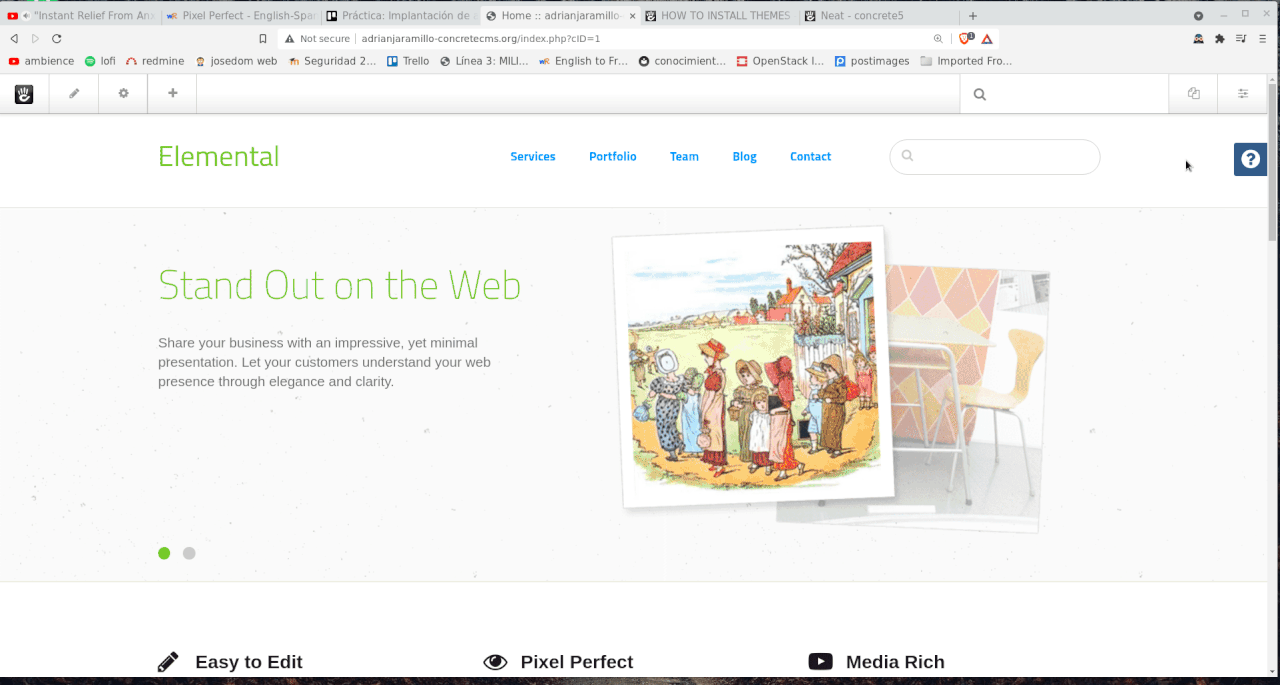Screen dimensions: 1280x685
Task: Open josedom web bookmark
Action: (236, 61)
